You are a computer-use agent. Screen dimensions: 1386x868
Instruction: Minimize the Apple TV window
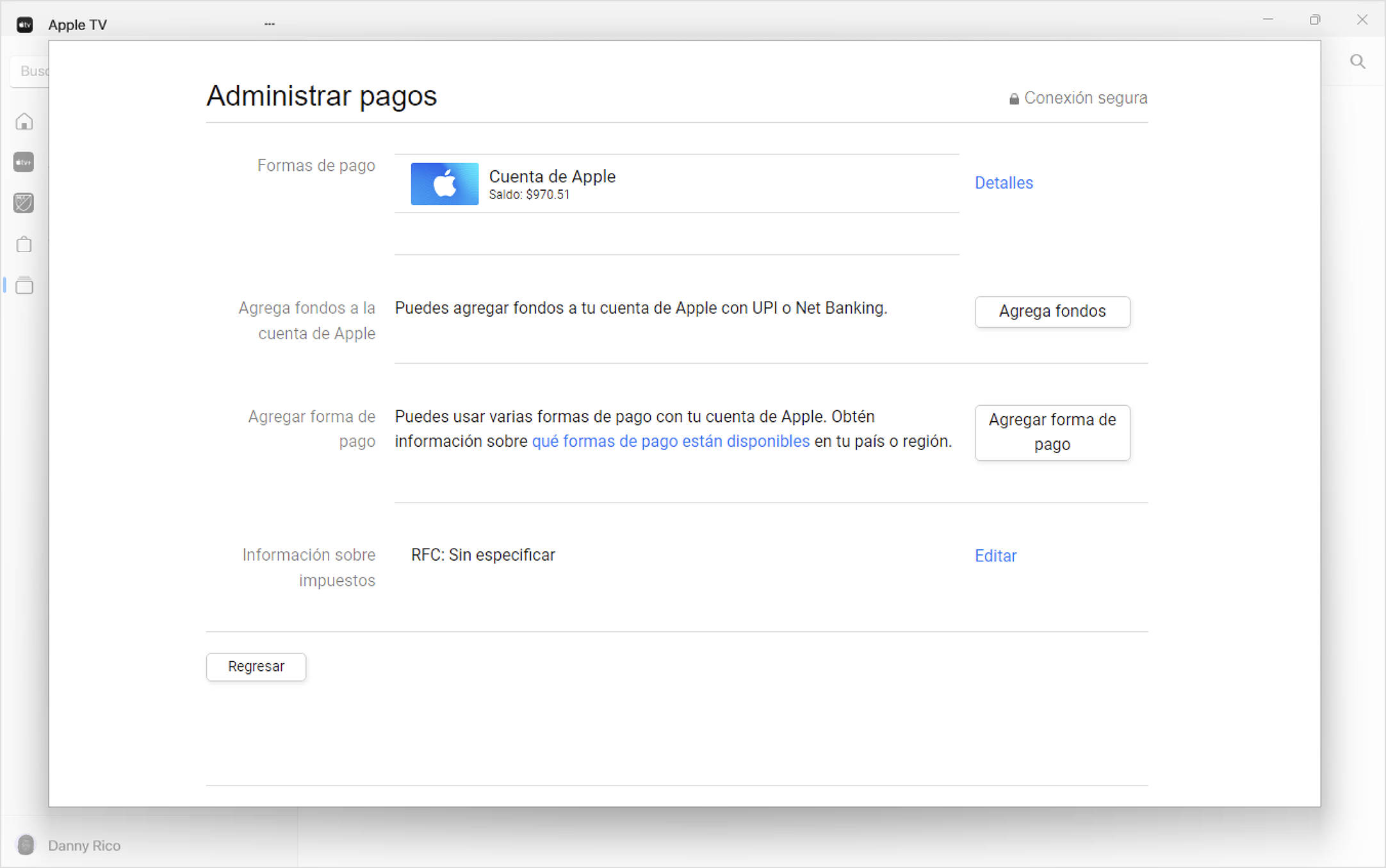coord(1268,20)
